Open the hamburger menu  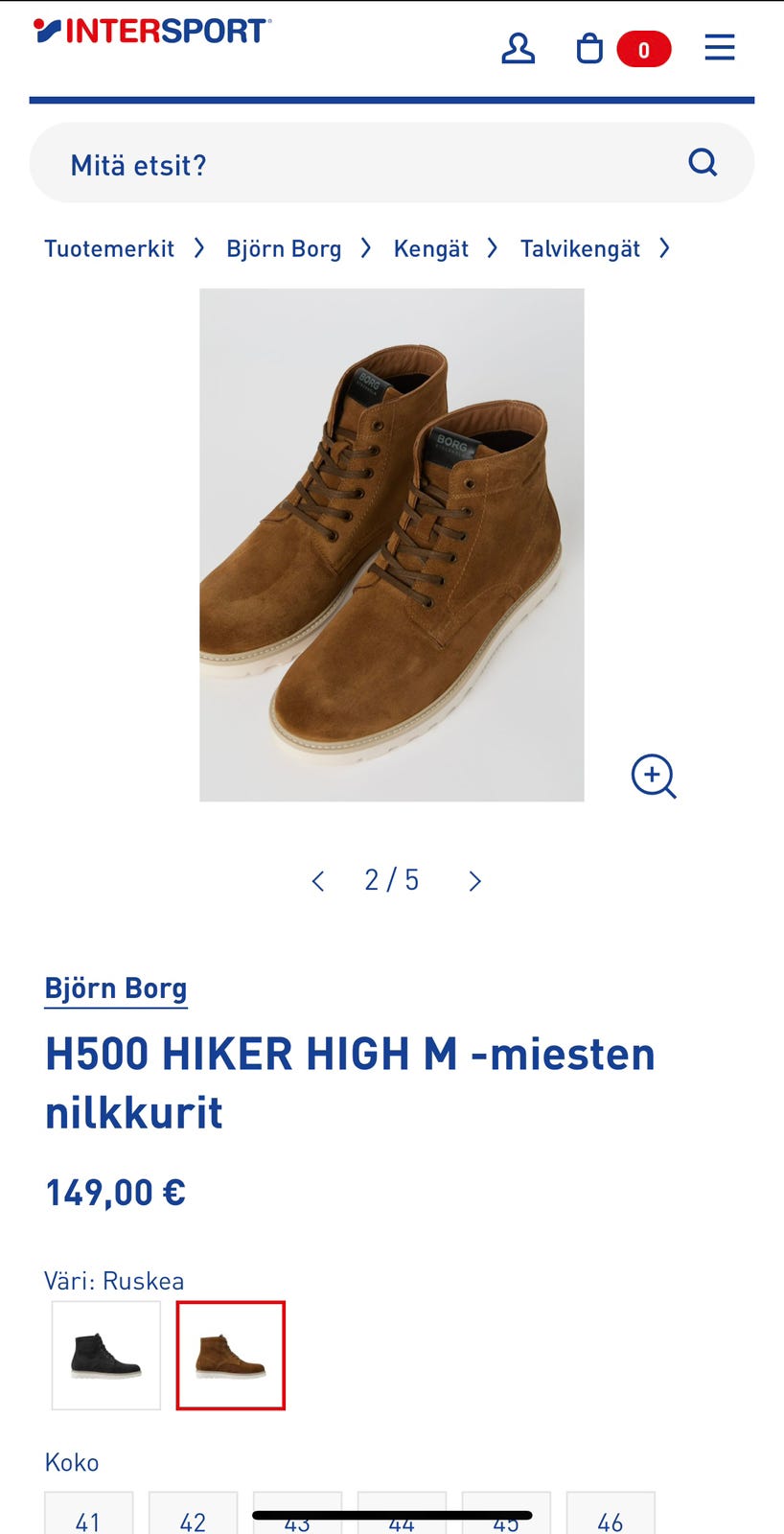[720, 48]
